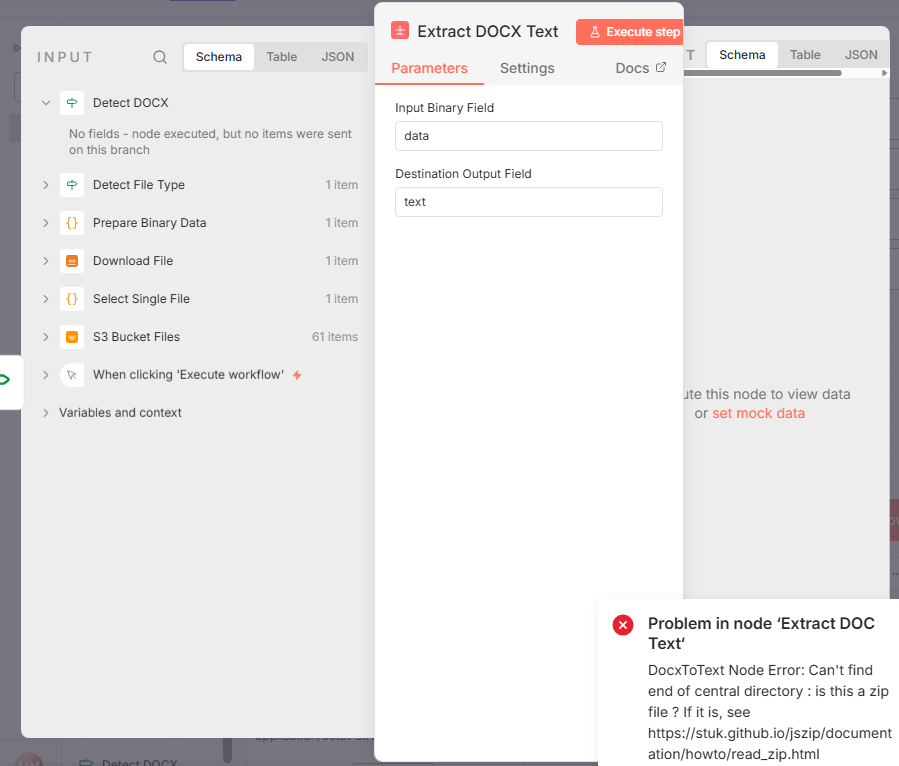Open the Docs external link

(x=640, y=68)
